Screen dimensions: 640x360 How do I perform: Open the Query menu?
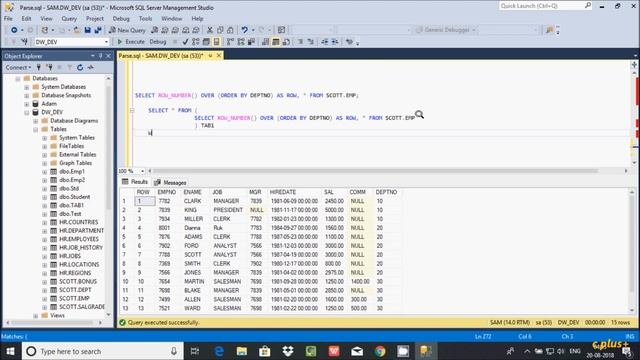click(x=69, y=19)
